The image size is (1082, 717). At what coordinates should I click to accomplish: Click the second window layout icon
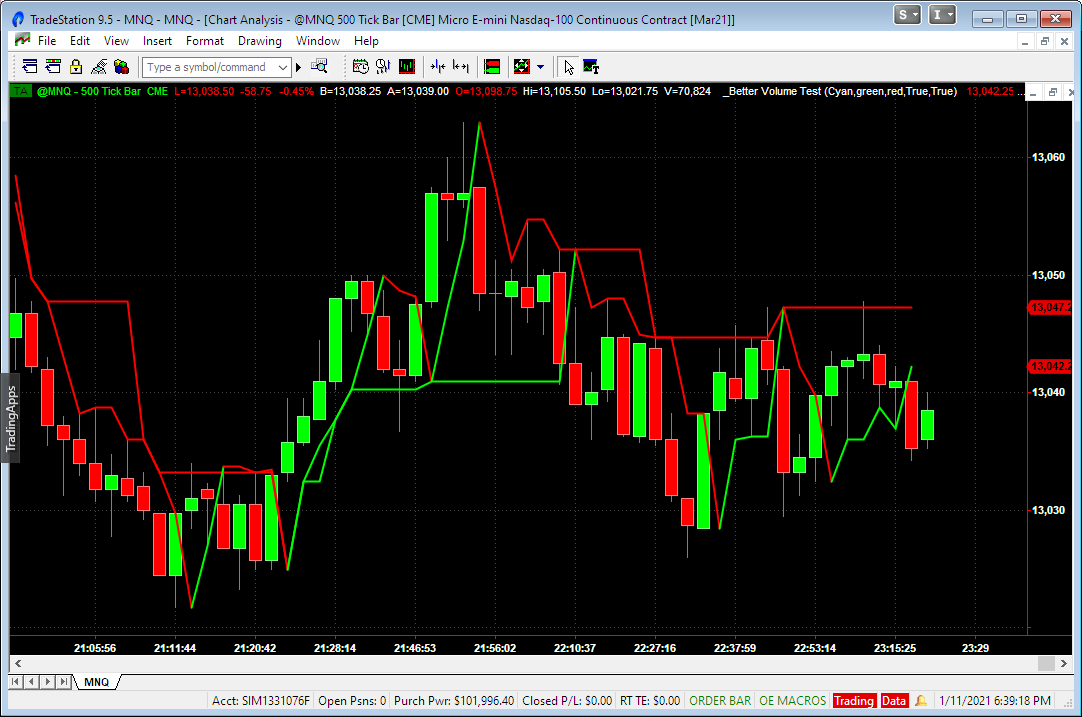pos(53,67)
